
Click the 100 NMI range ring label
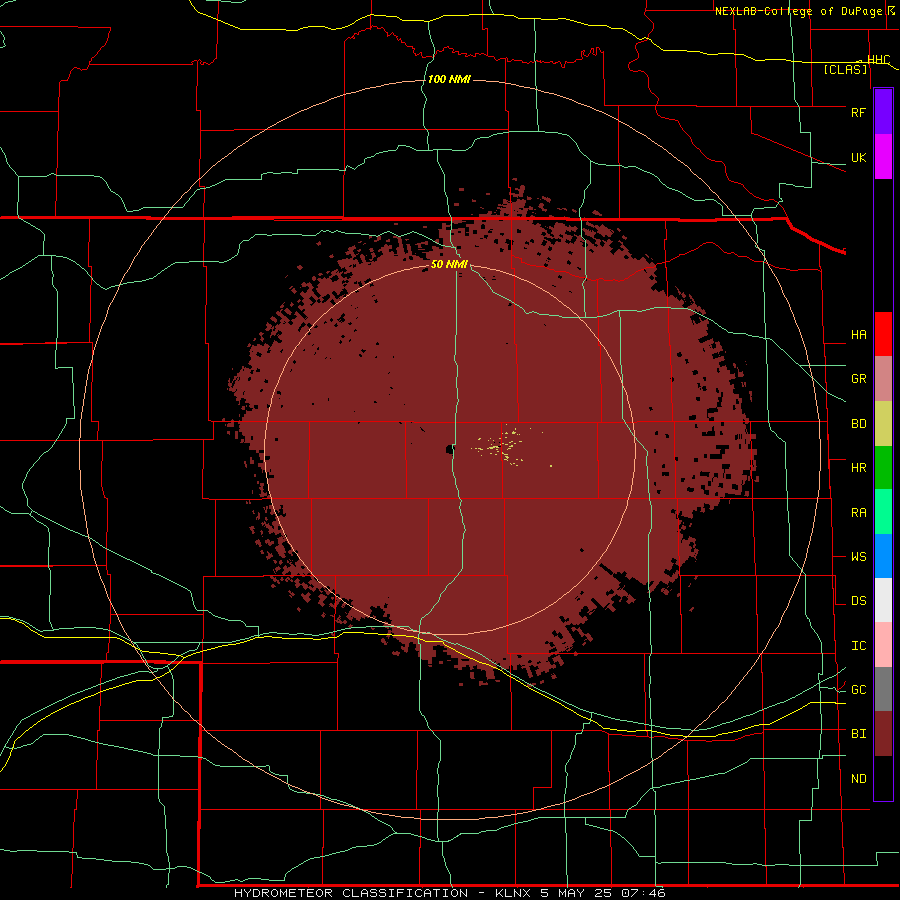449,79
